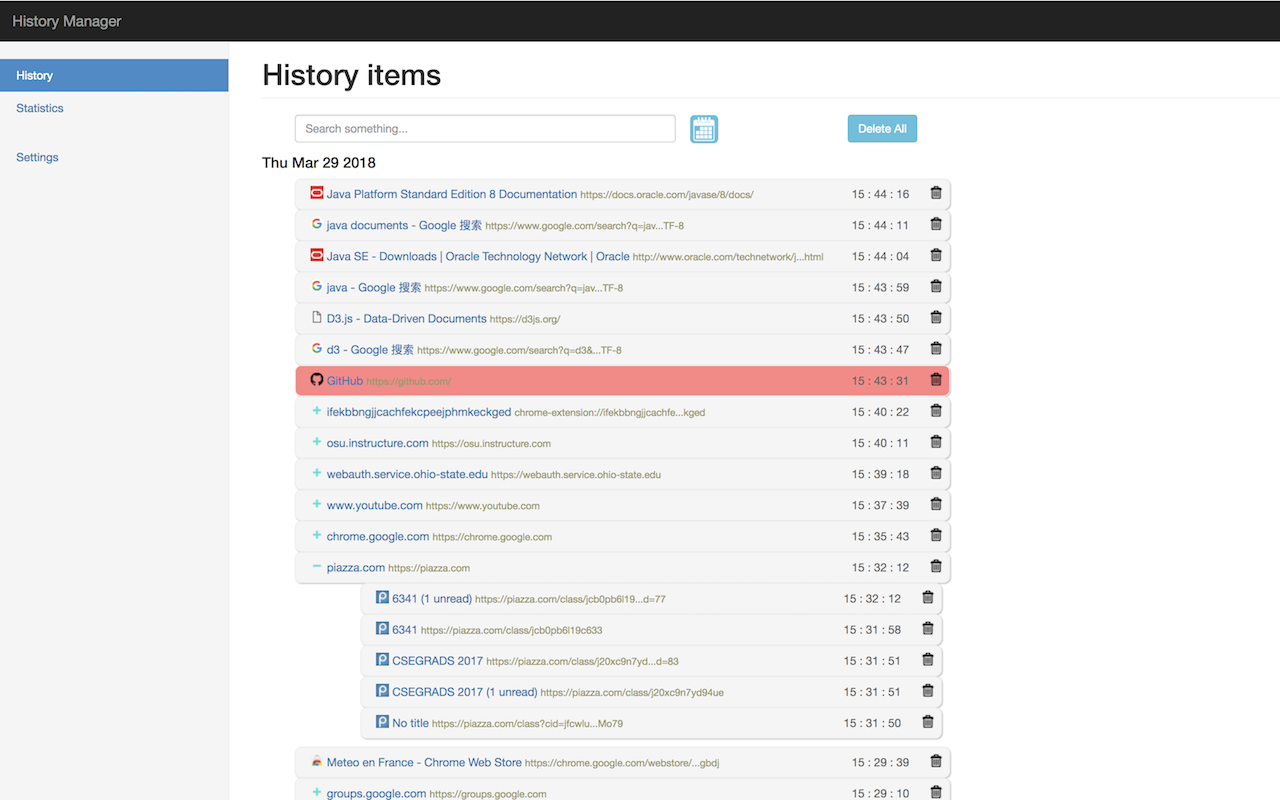Delete the D3.js Data-Driven Documents row
This screenshot has height=800, width=1280.
[936, 318]
